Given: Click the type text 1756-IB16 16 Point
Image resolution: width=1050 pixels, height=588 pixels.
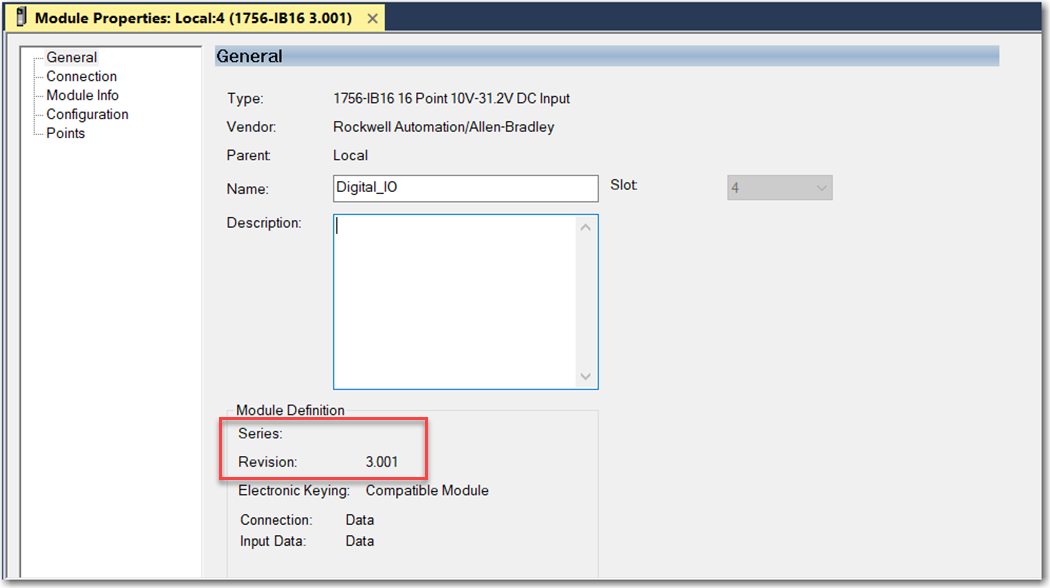Looking at the screenshot, I should click(451, 98).
